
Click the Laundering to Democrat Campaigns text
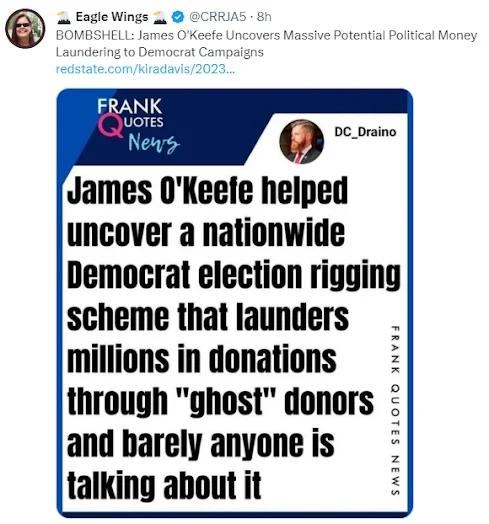click(159, 52)
